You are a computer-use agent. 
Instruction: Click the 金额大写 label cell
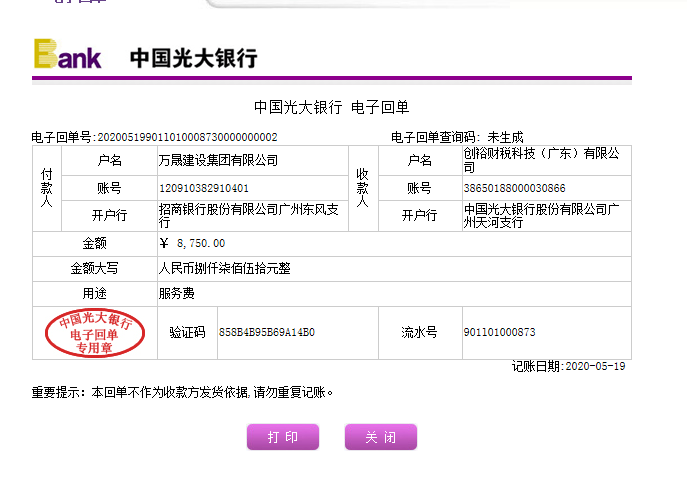(x=95, y=268)
